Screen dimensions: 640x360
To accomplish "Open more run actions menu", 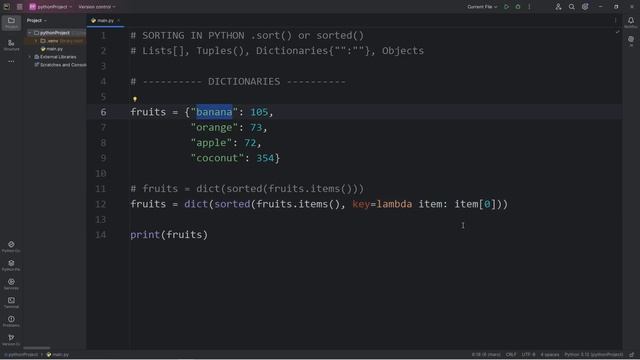I will point(529,7).
